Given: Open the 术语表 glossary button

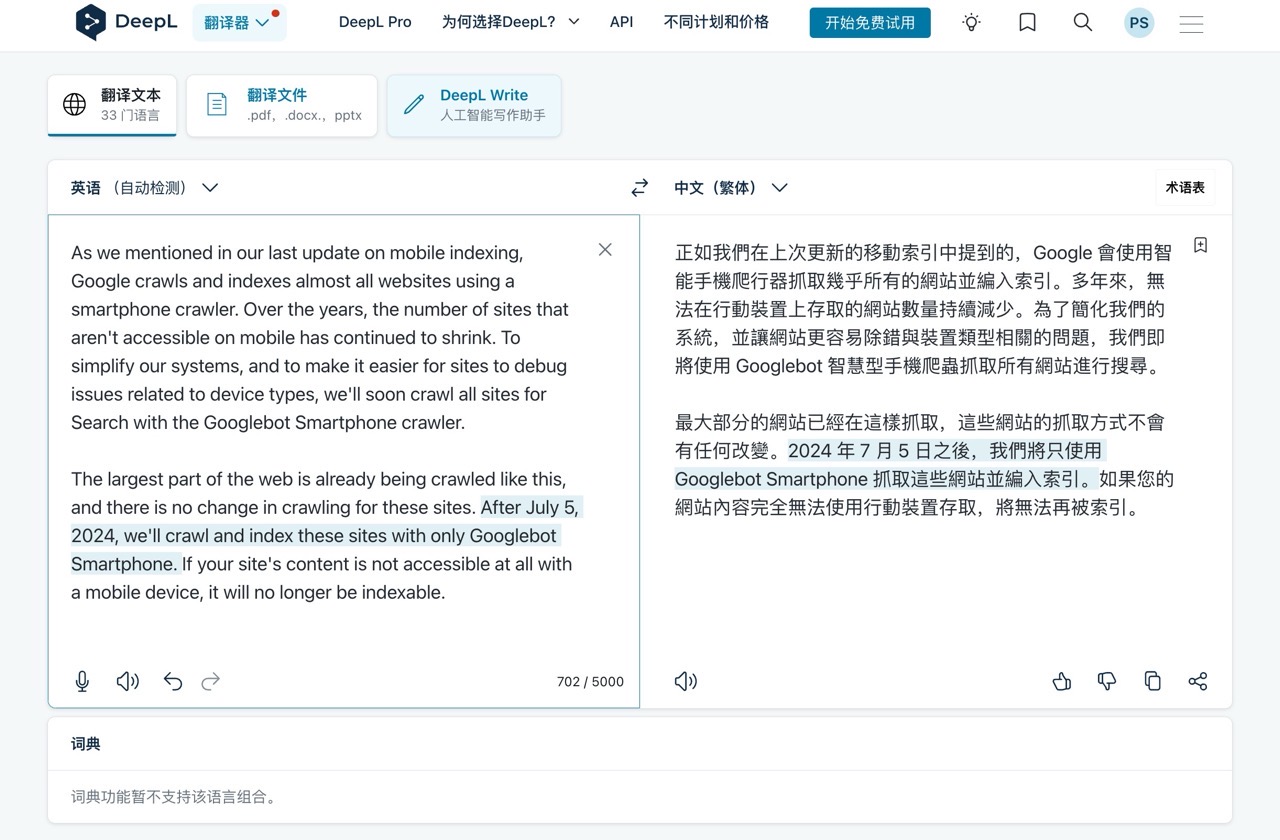Looking at the screenshot, I should (x=1185, y=188).
